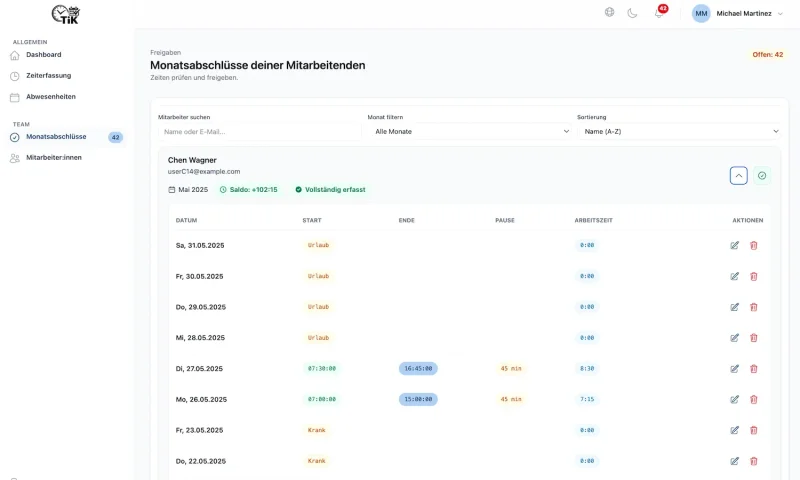The image size is (800, 480).
Task: Open Michael Martinez user menu
Action: [x=738, y=14]
